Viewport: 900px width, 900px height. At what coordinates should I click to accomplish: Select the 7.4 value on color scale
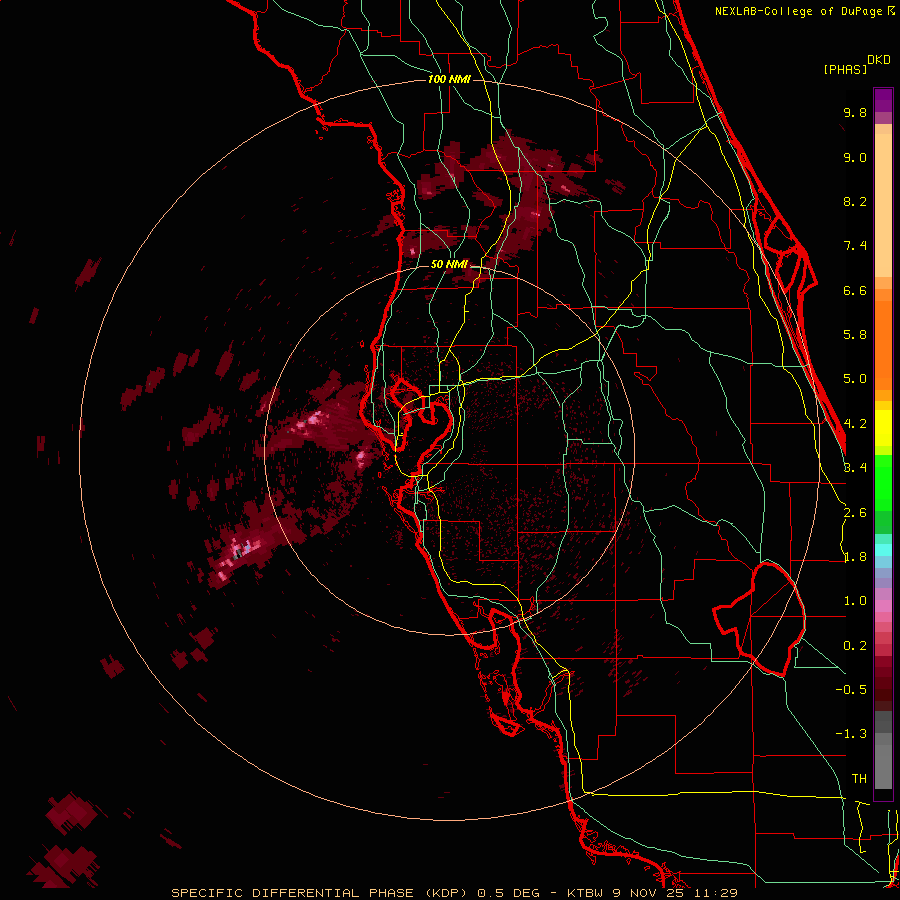pos(855,246)
